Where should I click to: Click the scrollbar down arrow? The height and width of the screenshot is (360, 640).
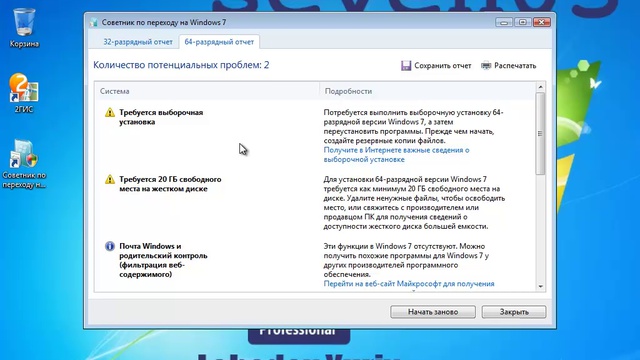click(540, 287)
